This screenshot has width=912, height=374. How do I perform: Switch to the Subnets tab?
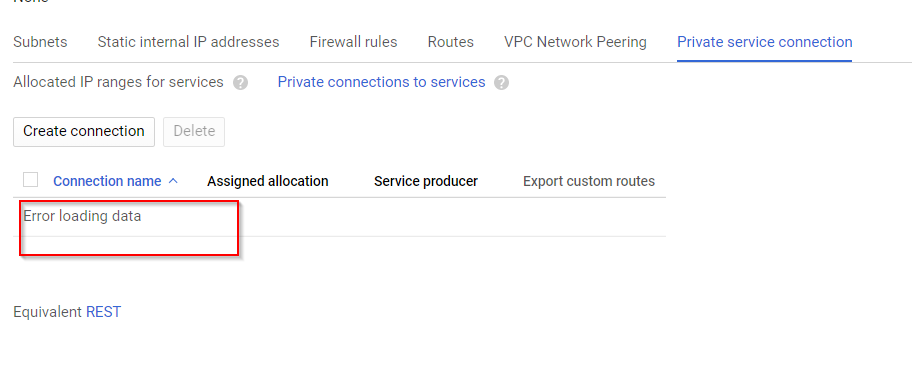[40, 42]
